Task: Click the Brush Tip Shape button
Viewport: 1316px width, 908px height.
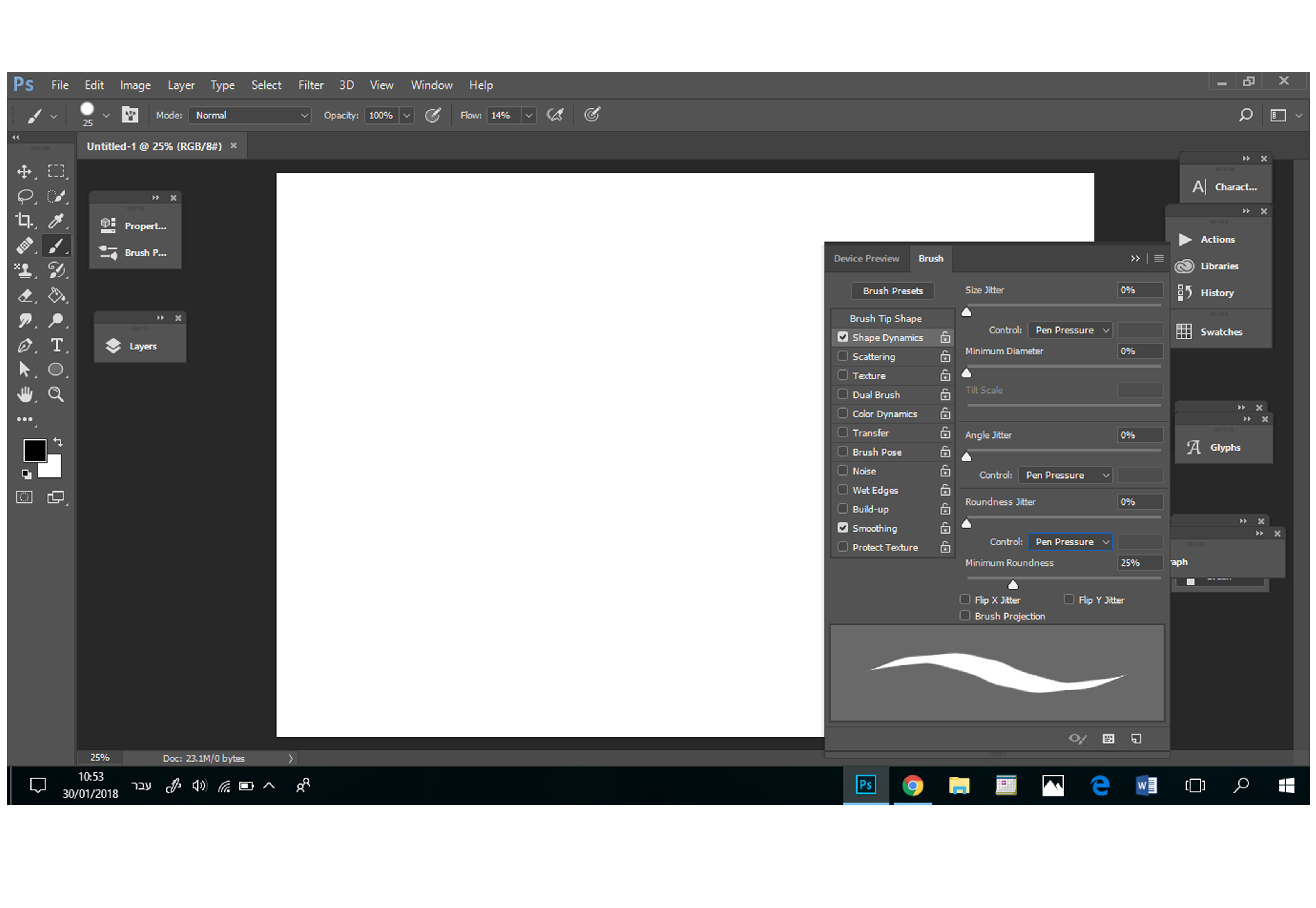Action: tap(885, 319)
